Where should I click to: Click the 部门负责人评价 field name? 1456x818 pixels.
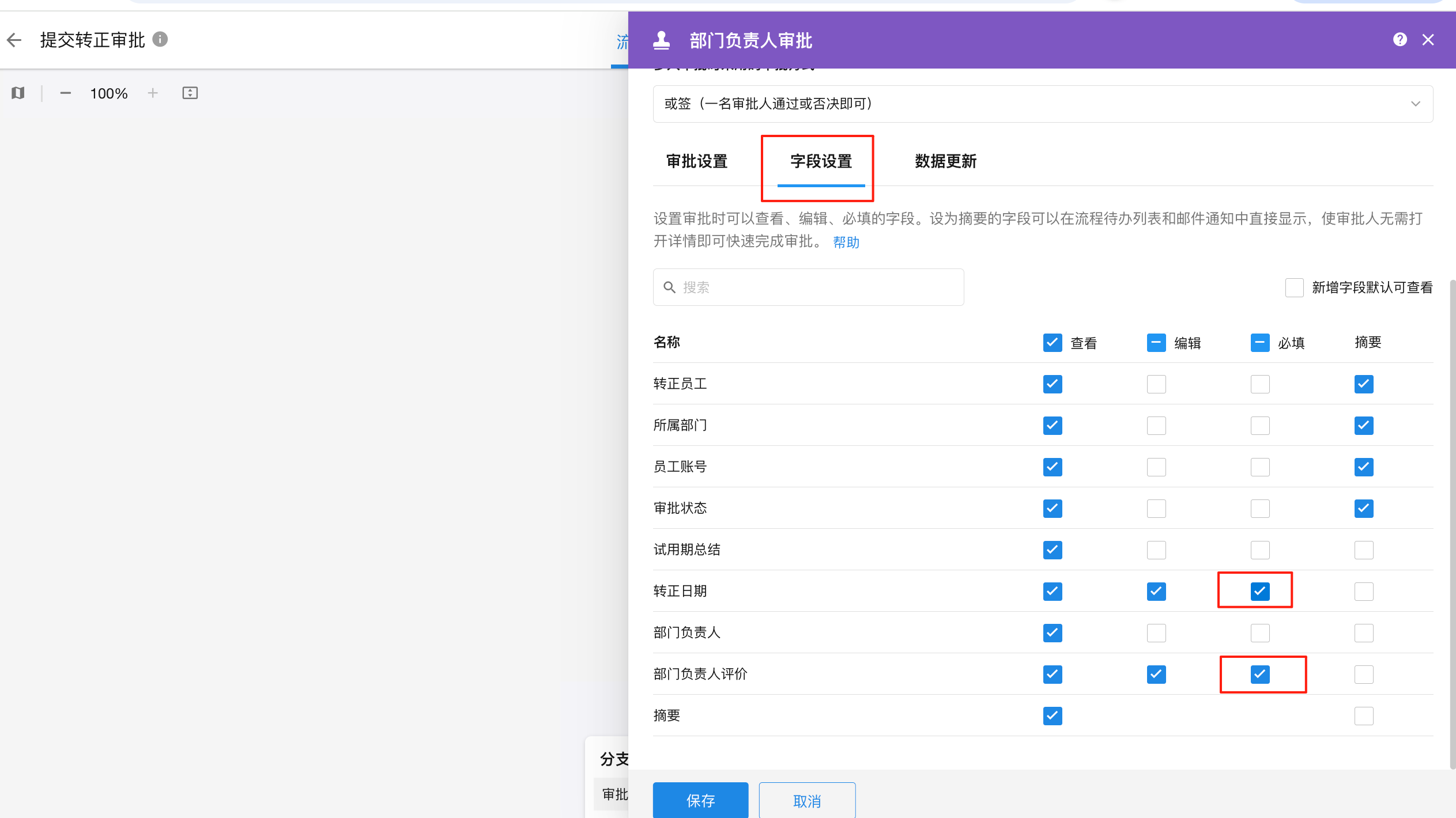pyautogui.click(x=700, y=674)
